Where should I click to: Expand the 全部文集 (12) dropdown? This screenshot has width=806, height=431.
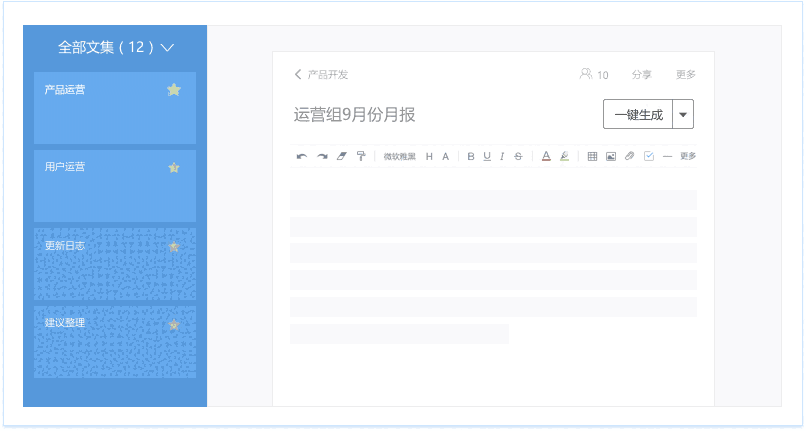pyautogui.click(x=116, y=47)
